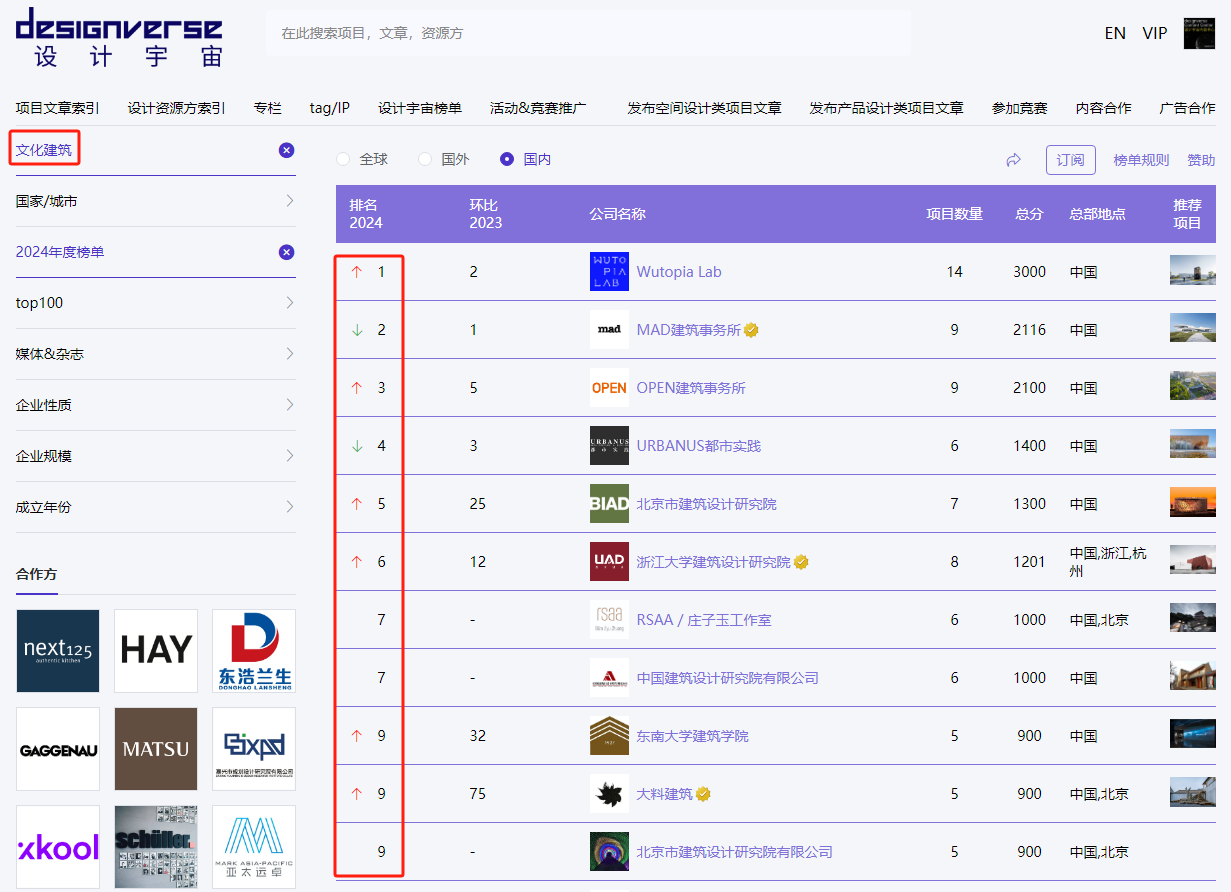Click the verified badge next to MAD建筑事务所
The image size is (1231, 892).
(x=751, y=330)
